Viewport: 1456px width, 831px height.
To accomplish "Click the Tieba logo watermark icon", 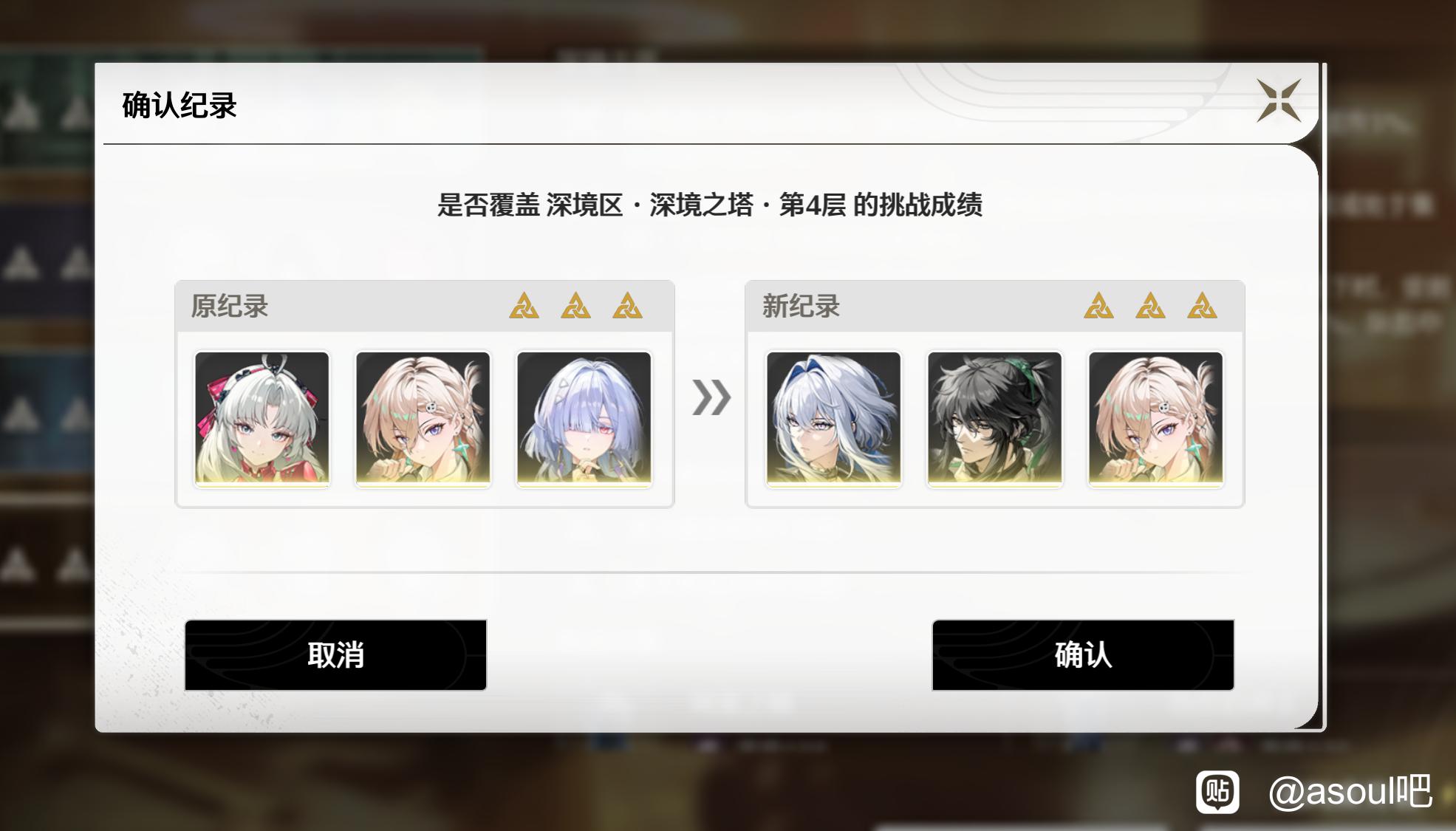I will (x=1217, y=792).
